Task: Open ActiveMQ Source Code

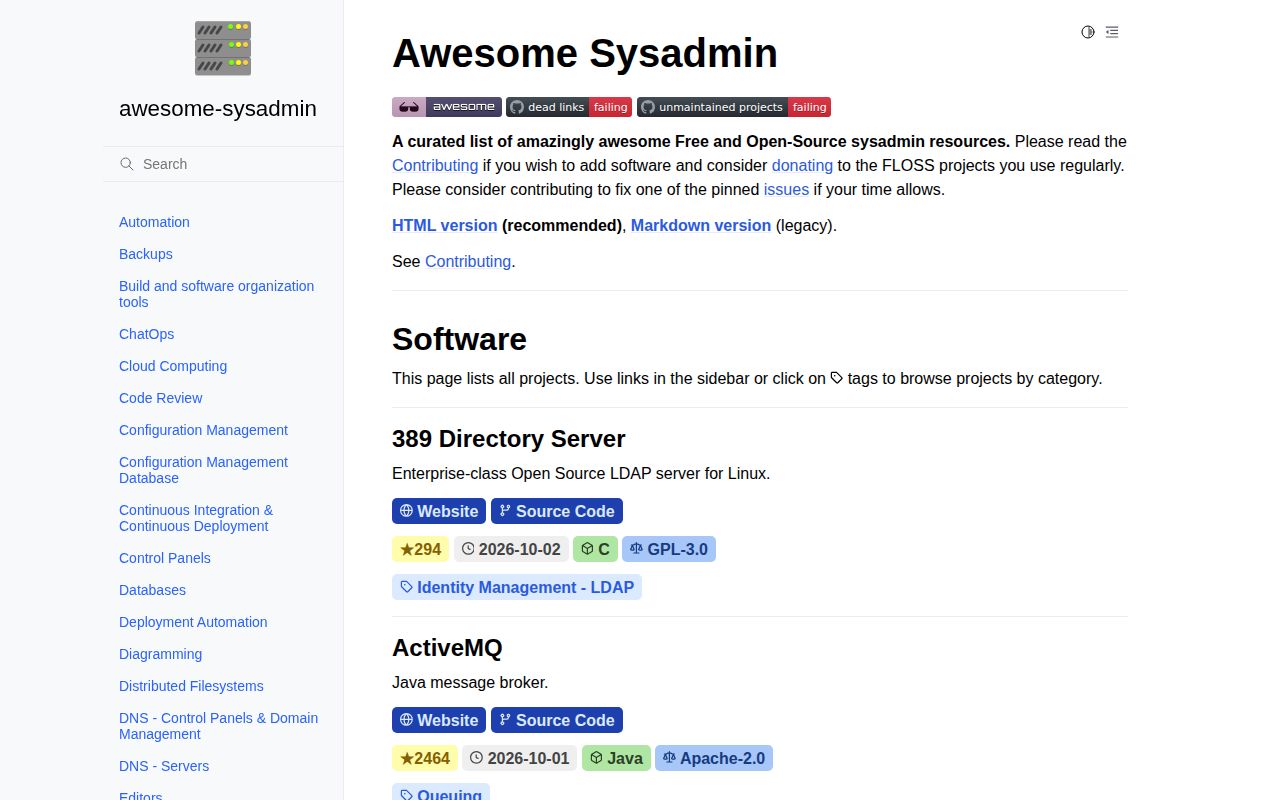Action: coord(557,720)
